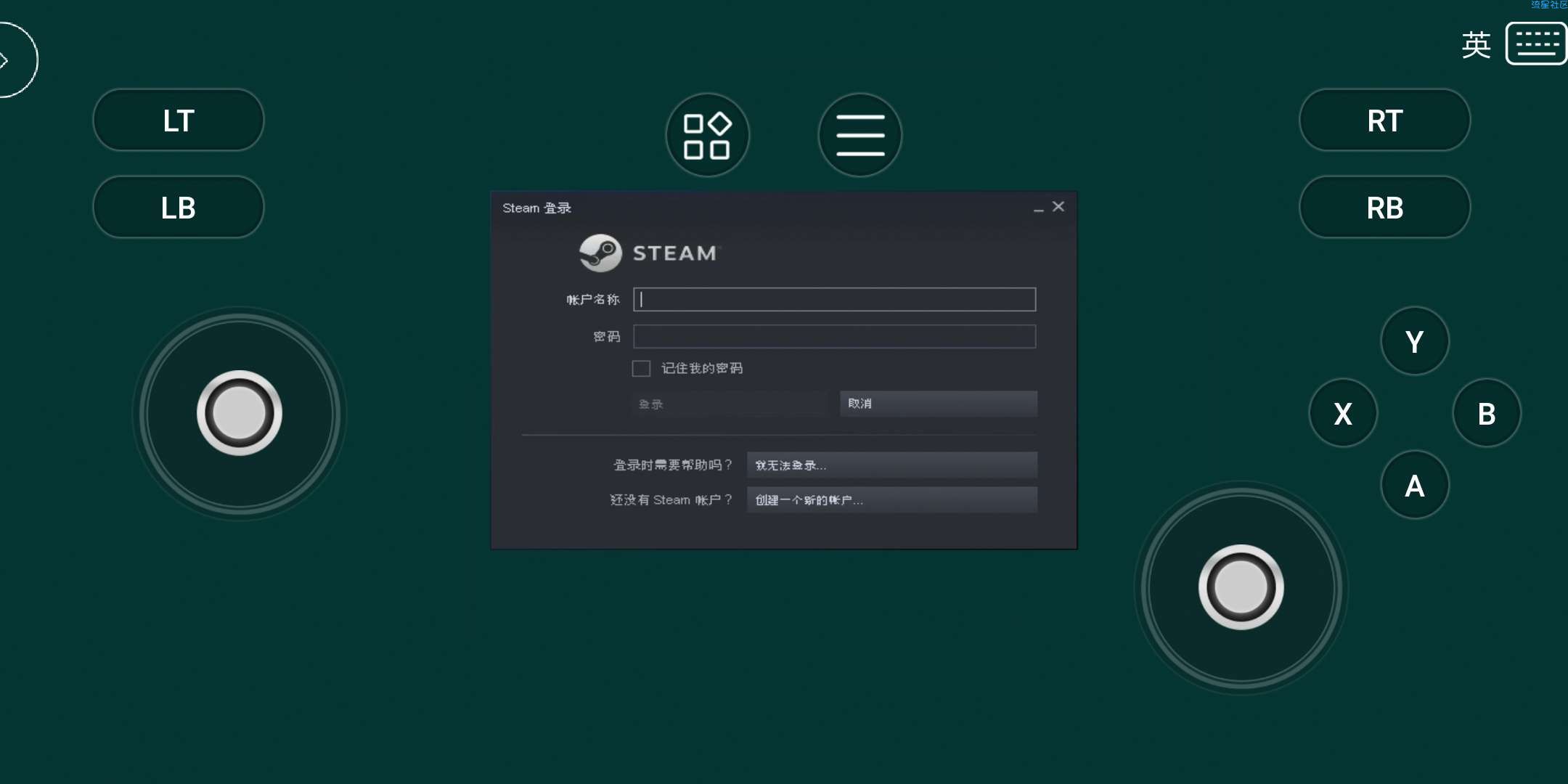Show the on-screen keyboard icon
1568x784 pixels.
coord(1535,44)
